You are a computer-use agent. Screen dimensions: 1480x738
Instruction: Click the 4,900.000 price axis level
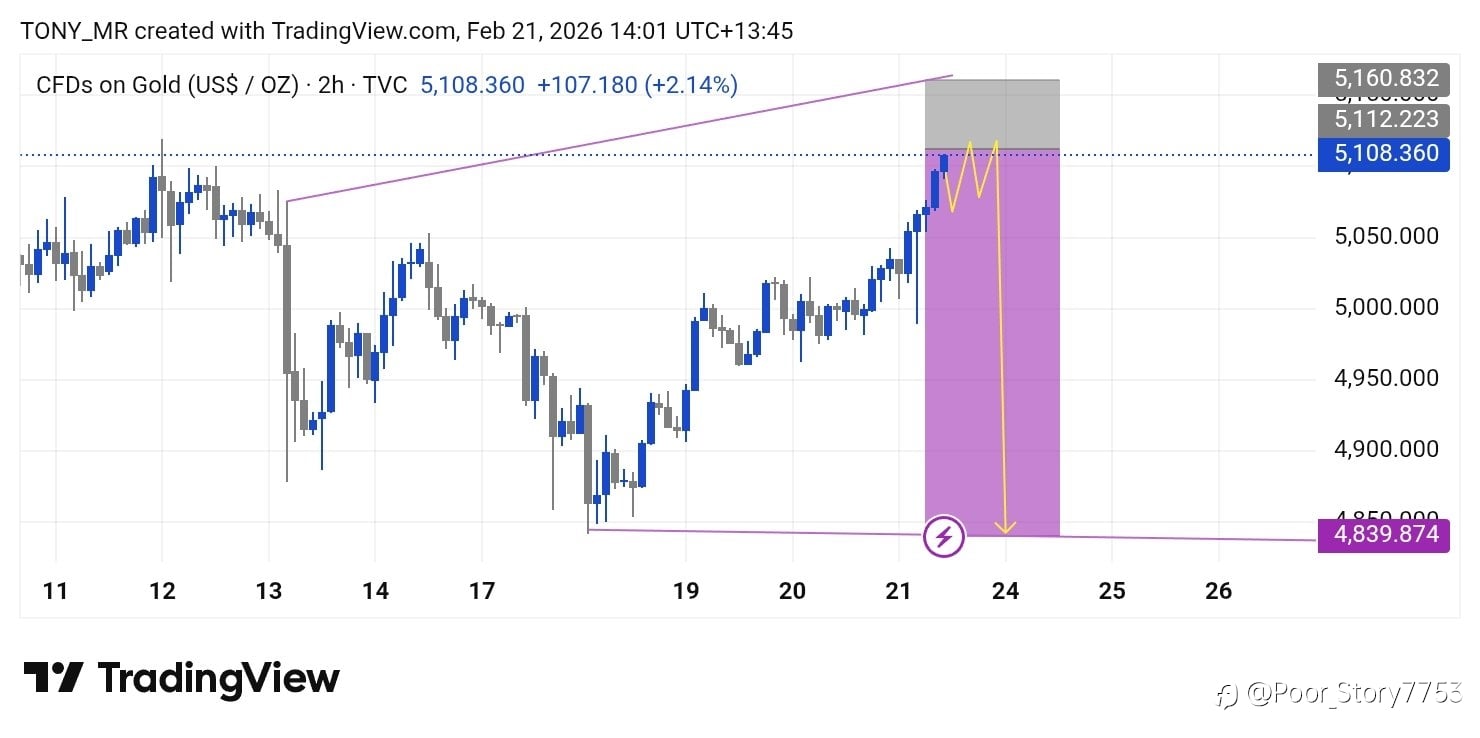click(x=1386, y=449)
